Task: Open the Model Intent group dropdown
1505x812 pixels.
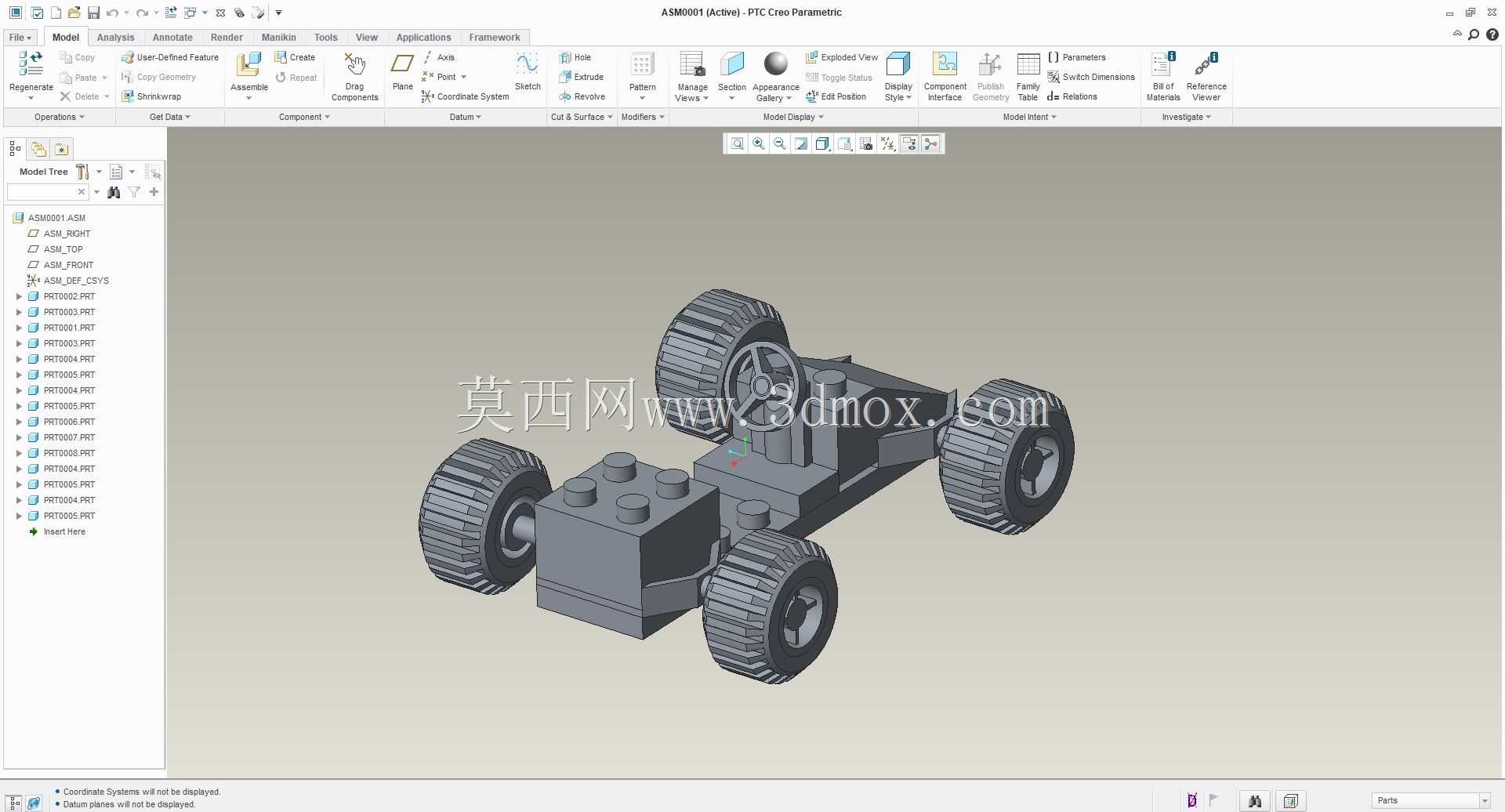Action: point(1029,117)
